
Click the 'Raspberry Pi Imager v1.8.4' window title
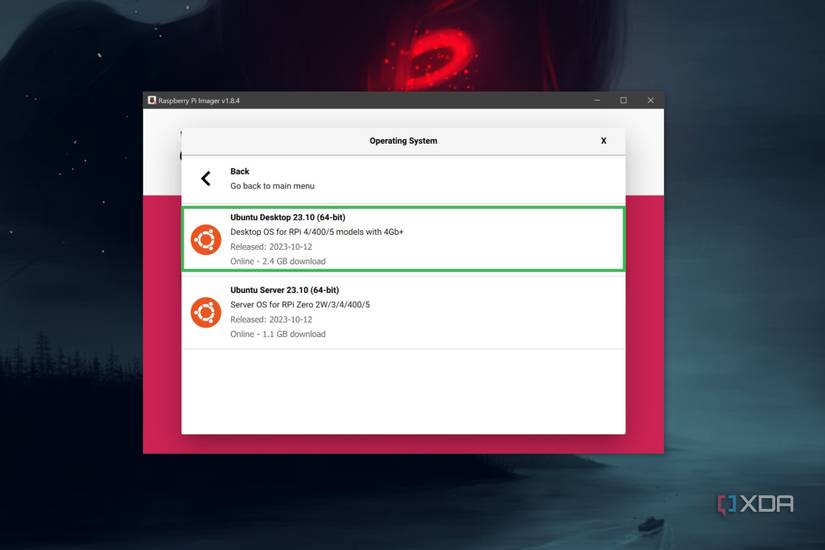pyautogui.click(x=199, y=101)
